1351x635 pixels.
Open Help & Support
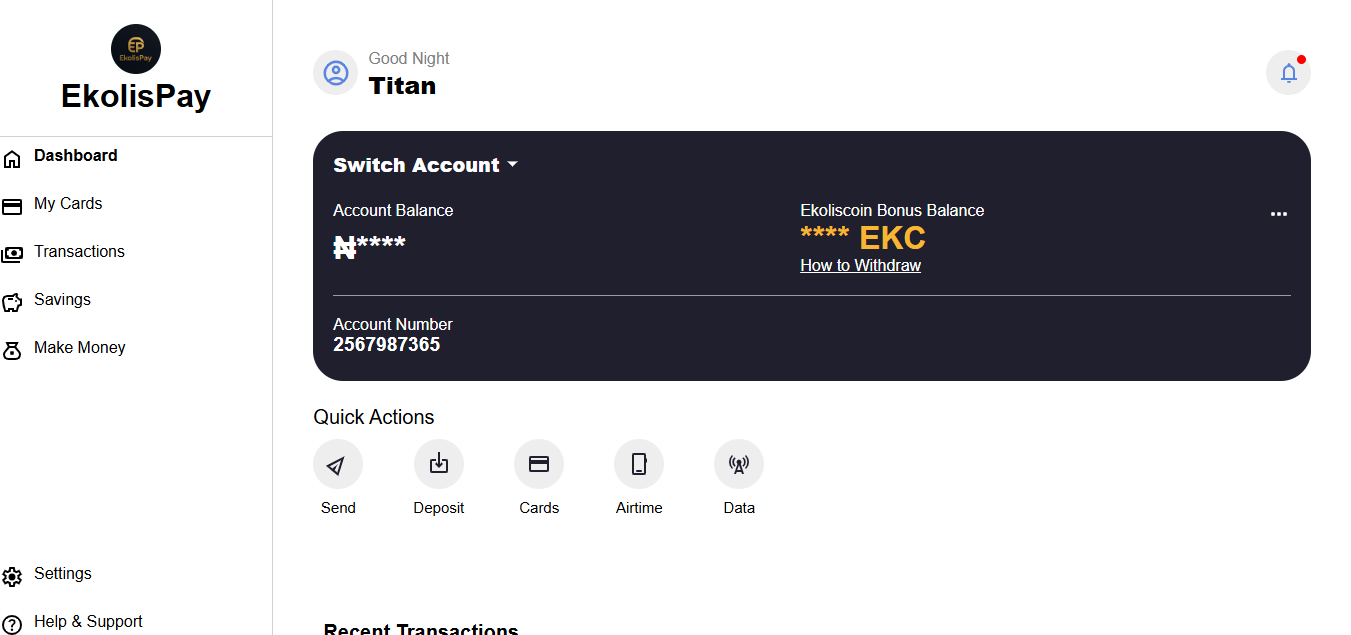tap(87, 621)
